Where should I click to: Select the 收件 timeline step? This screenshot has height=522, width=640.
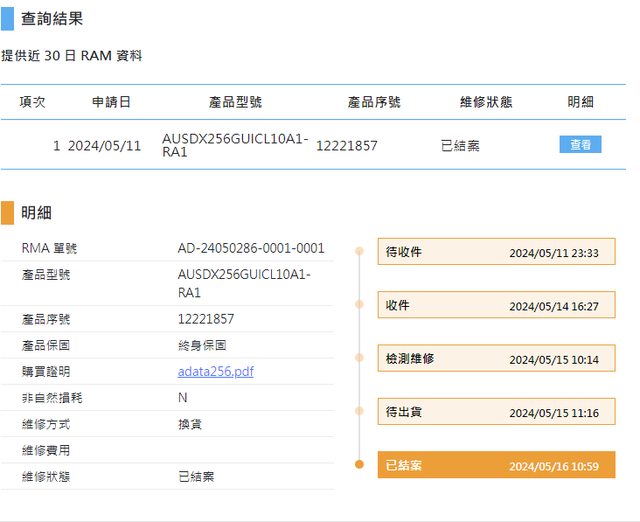[496, 305]
